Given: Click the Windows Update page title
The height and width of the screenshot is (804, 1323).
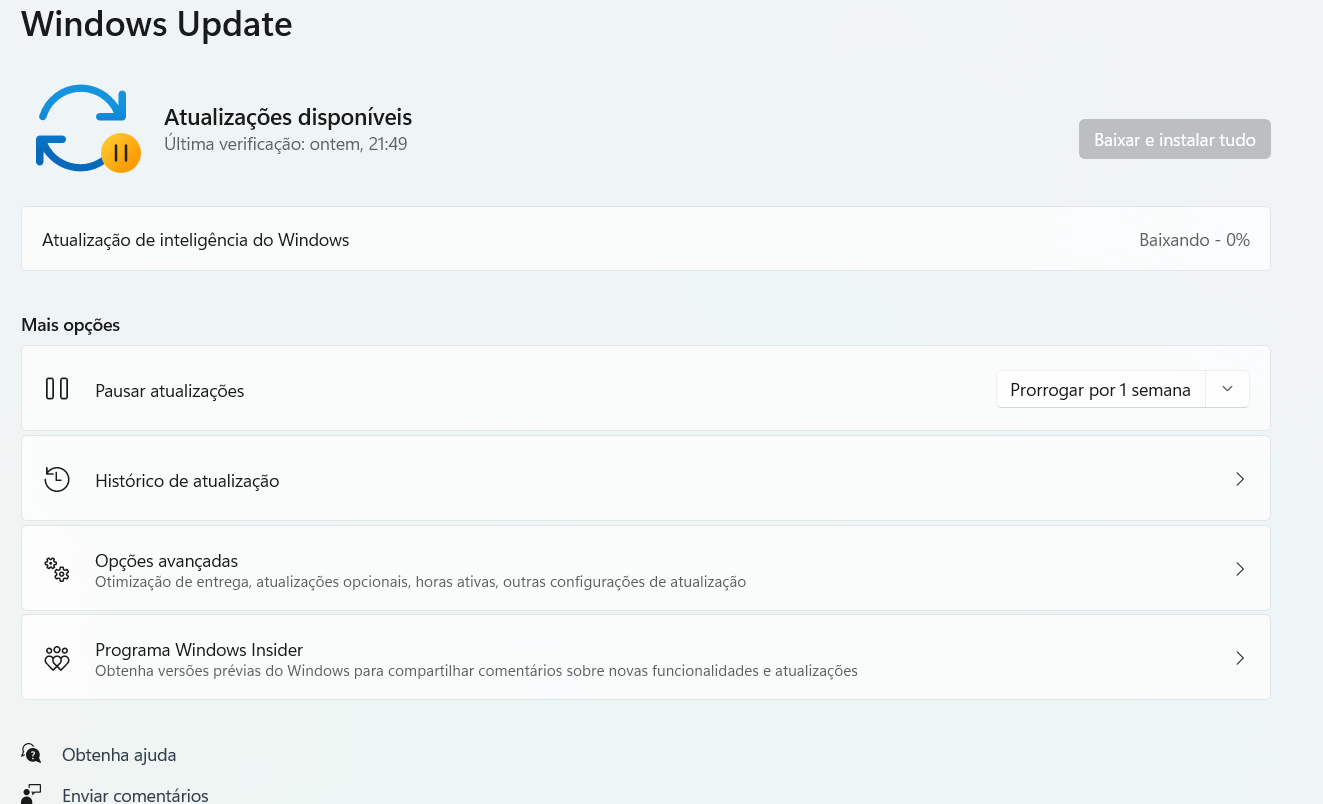Looking at the screenshot, I should pos(157,22).
